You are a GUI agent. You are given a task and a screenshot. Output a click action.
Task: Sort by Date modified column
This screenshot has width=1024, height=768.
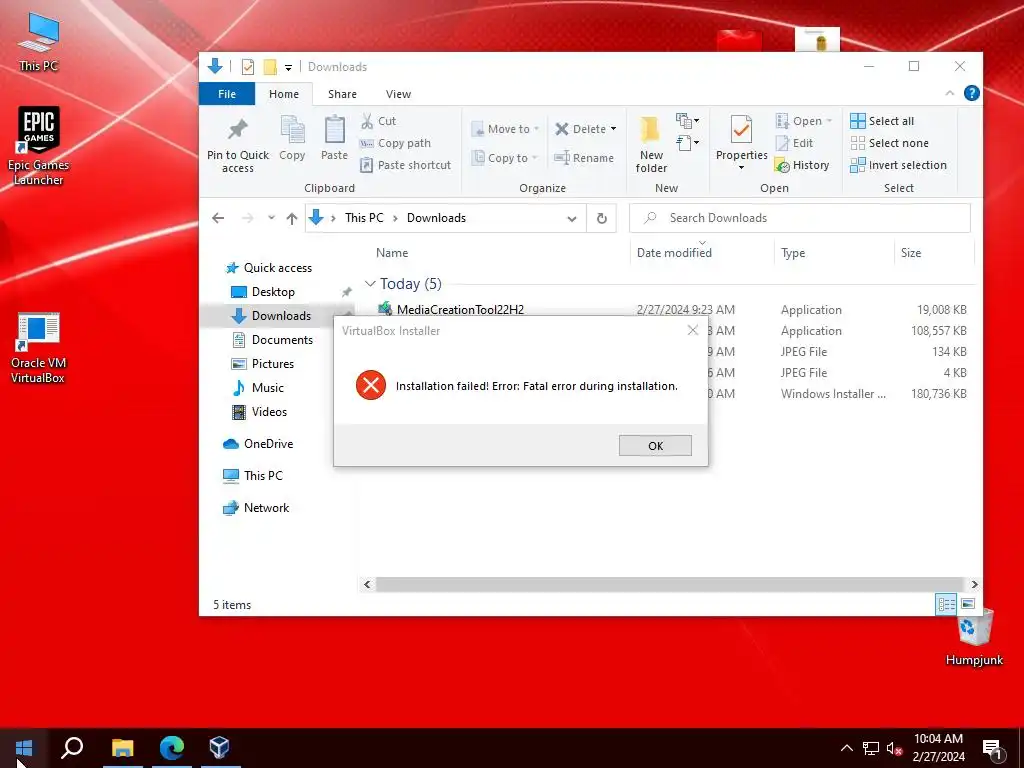point(674,253)
